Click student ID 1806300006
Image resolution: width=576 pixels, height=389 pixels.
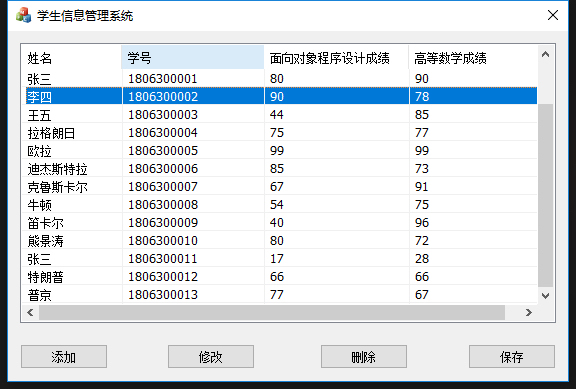(x=163, y=169)
